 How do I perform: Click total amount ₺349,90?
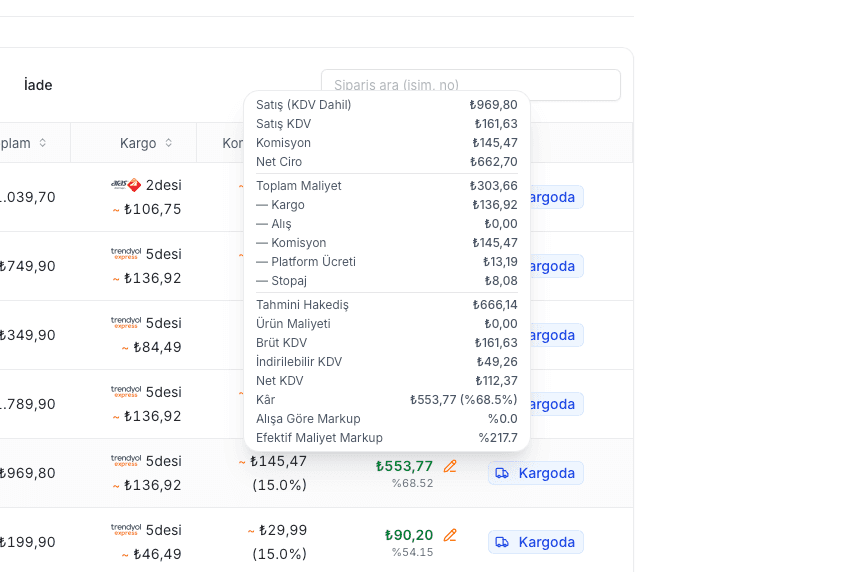(x=27, y=335)
